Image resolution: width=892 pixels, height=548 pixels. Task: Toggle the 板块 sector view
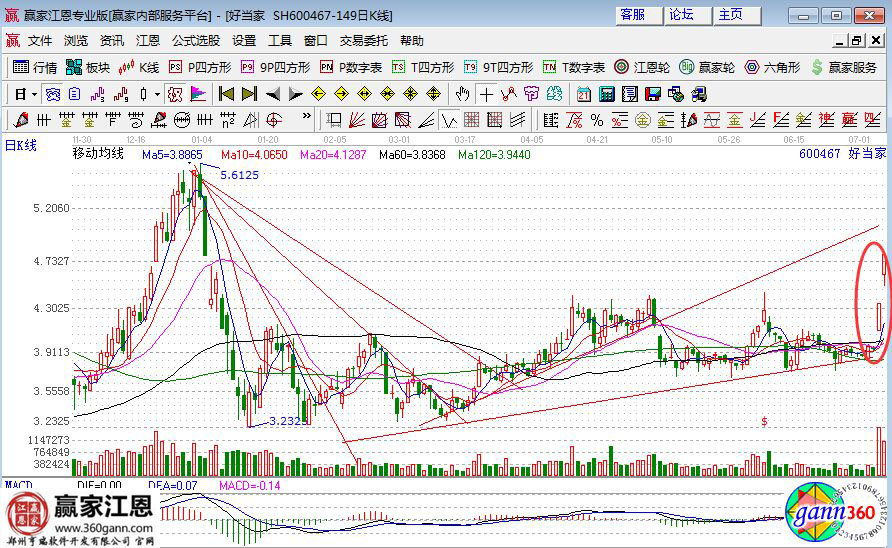(x=88, y=67)
